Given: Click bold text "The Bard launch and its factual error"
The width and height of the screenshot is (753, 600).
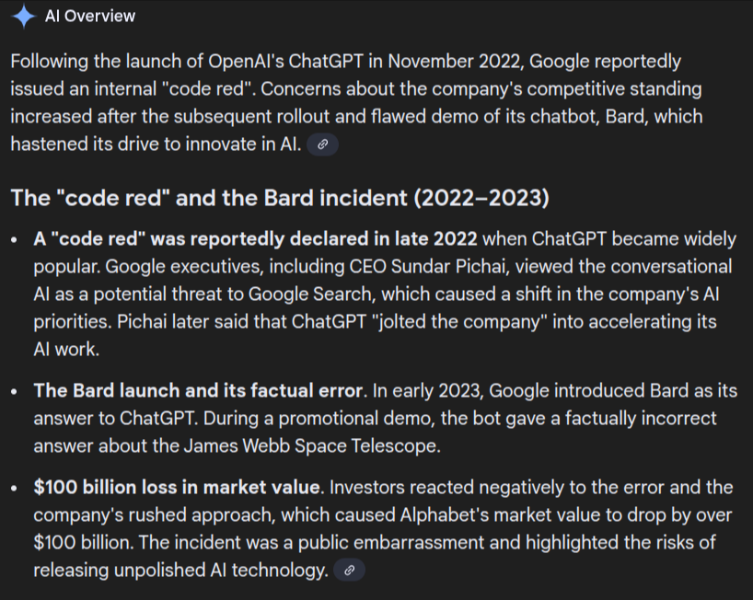Looking at the screenshot, I should coord(196,390).
